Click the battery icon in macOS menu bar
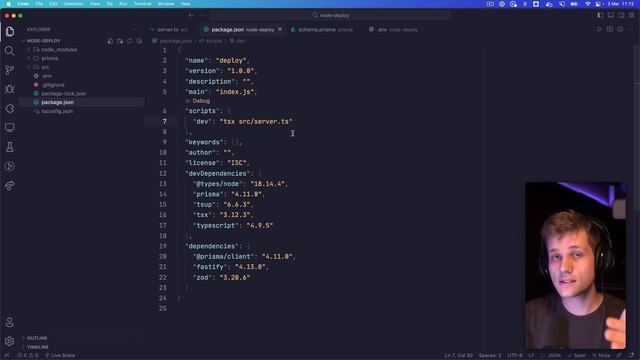The height and width of the screenshot is (360, 640). [x=574, y=4]
